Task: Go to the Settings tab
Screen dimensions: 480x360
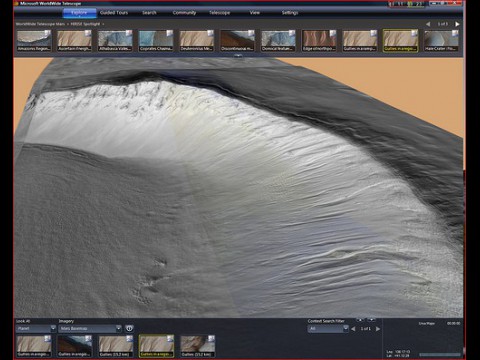Action: (x=290, y=13)
